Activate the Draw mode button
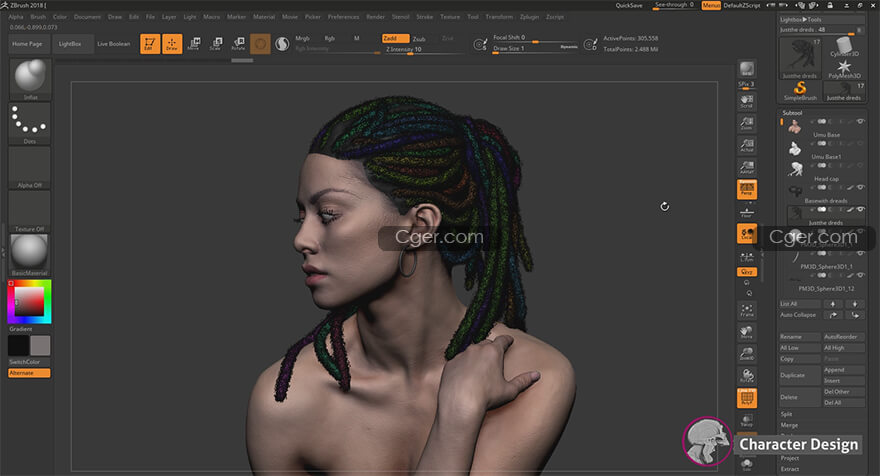 [172, 43]
